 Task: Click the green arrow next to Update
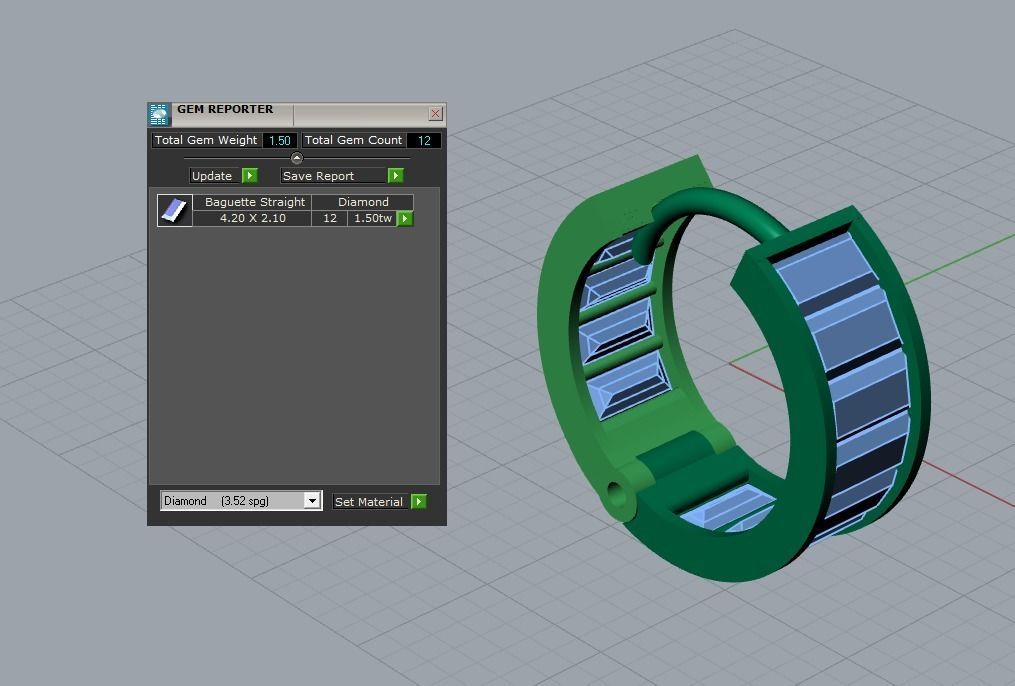coord(250,175)
